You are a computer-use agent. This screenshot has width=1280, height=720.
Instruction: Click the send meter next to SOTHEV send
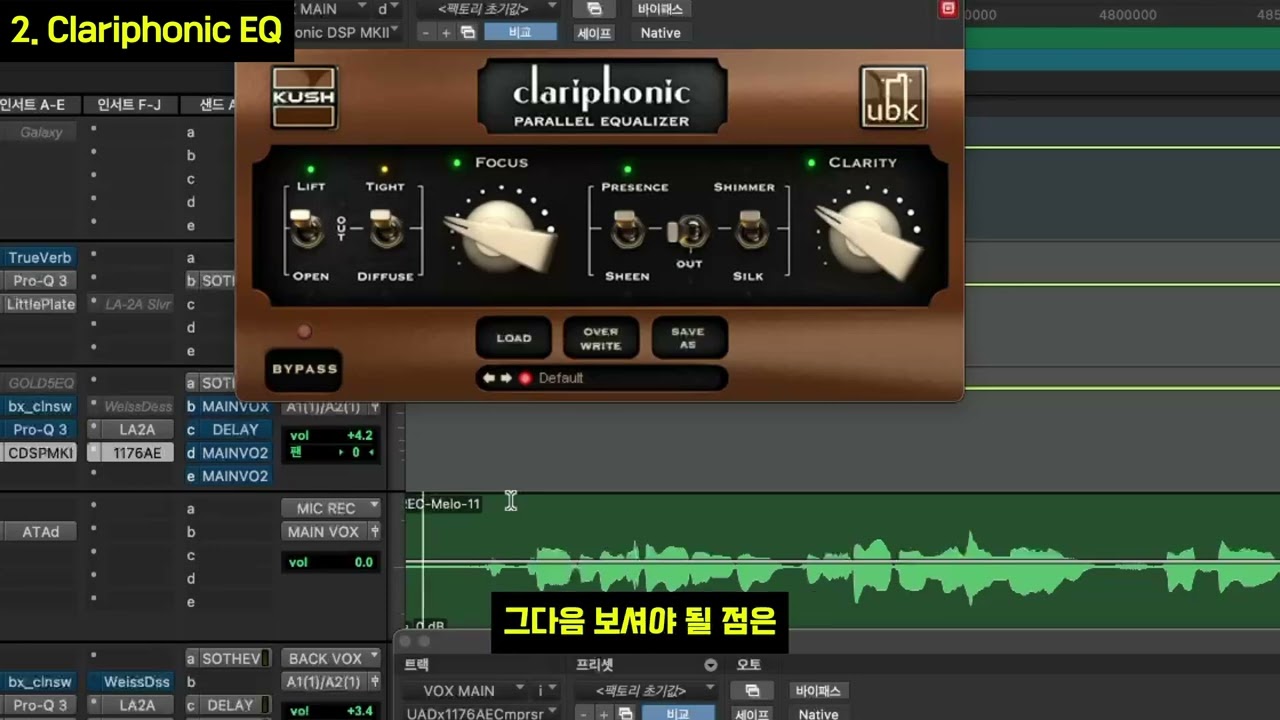(x=266, y=658)
